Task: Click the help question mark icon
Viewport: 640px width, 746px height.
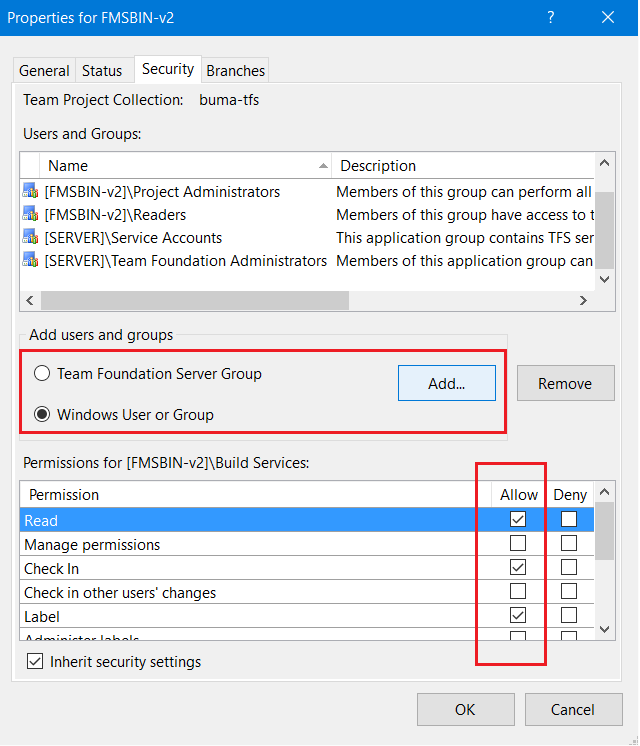Action: pos(551,17)
